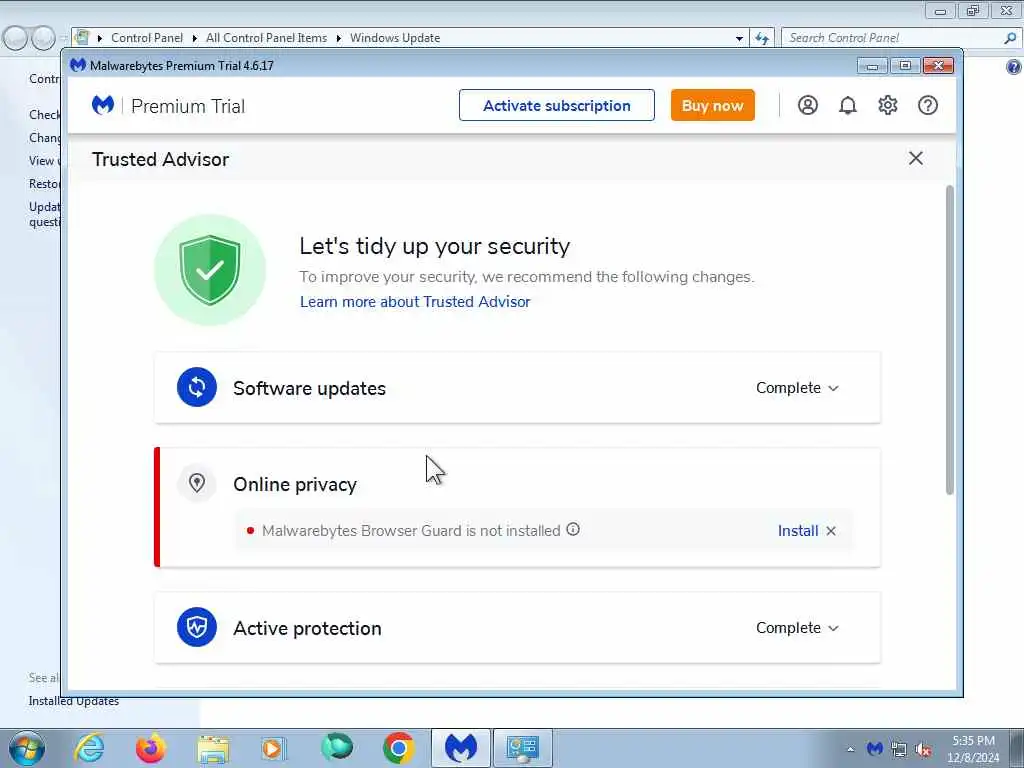Click the Activate subscription button
Screen dimensions: 1024x768
coord(556,105)
